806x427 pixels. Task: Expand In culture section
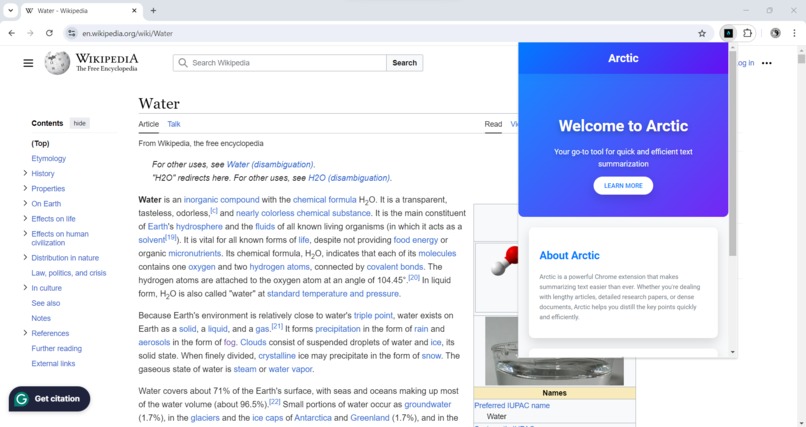click(x=25, y=287)
